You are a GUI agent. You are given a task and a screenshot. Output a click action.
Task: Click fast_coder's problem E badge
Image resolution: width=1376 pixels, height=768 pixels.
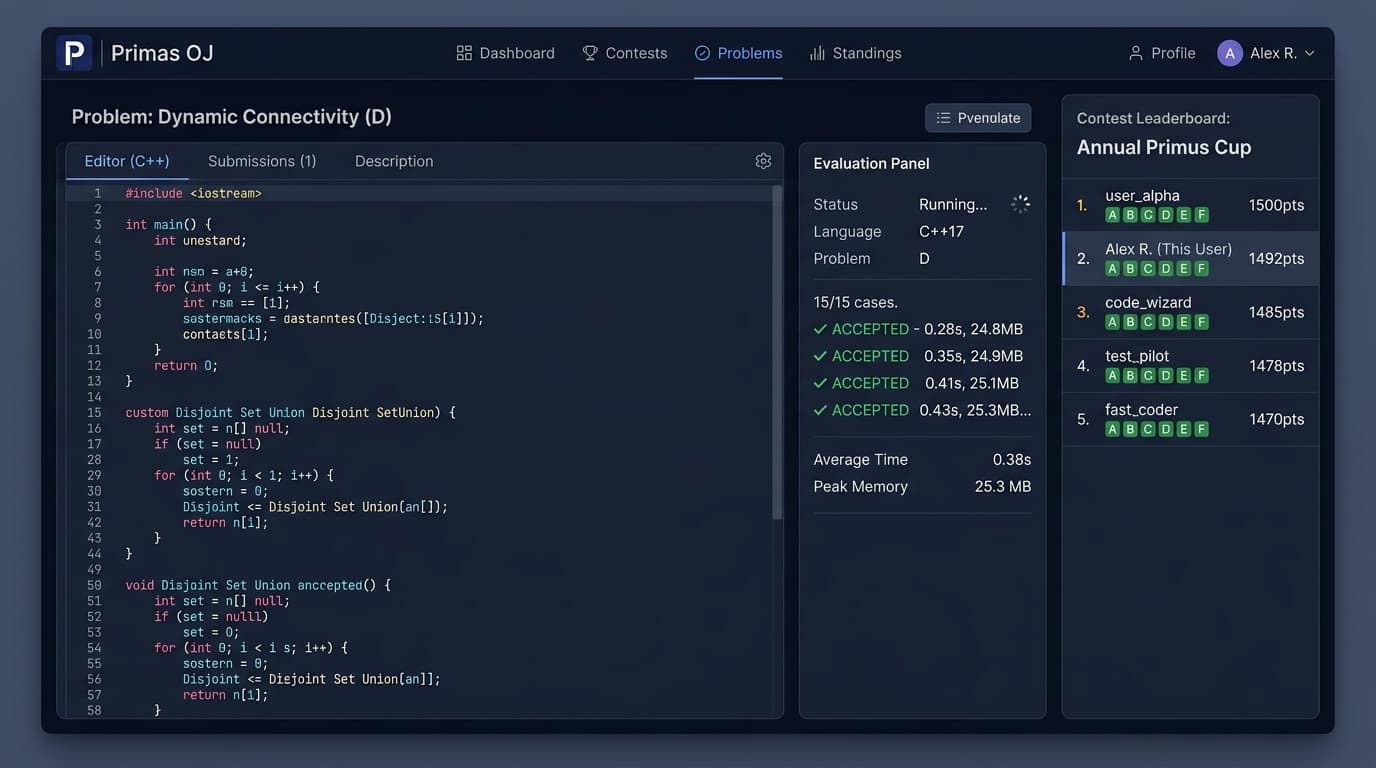(x=1184, y=429)
